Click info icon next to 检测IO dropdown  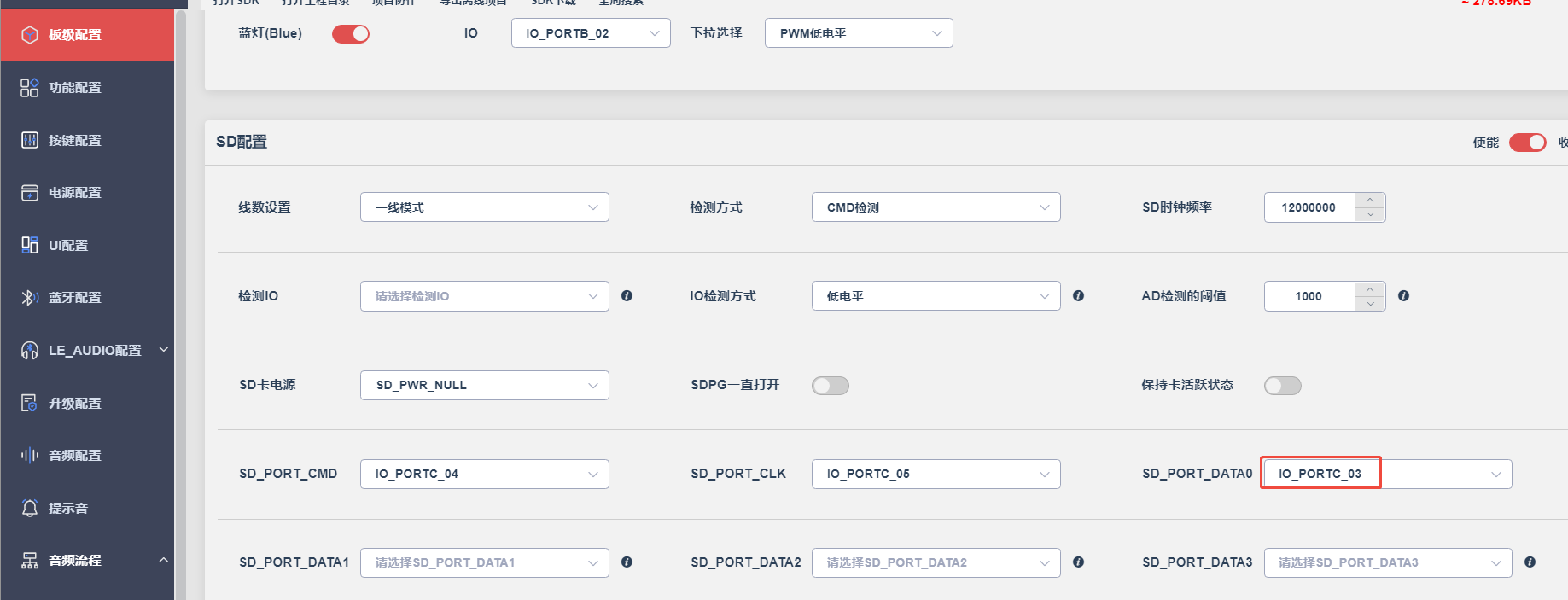click(627, 296)
